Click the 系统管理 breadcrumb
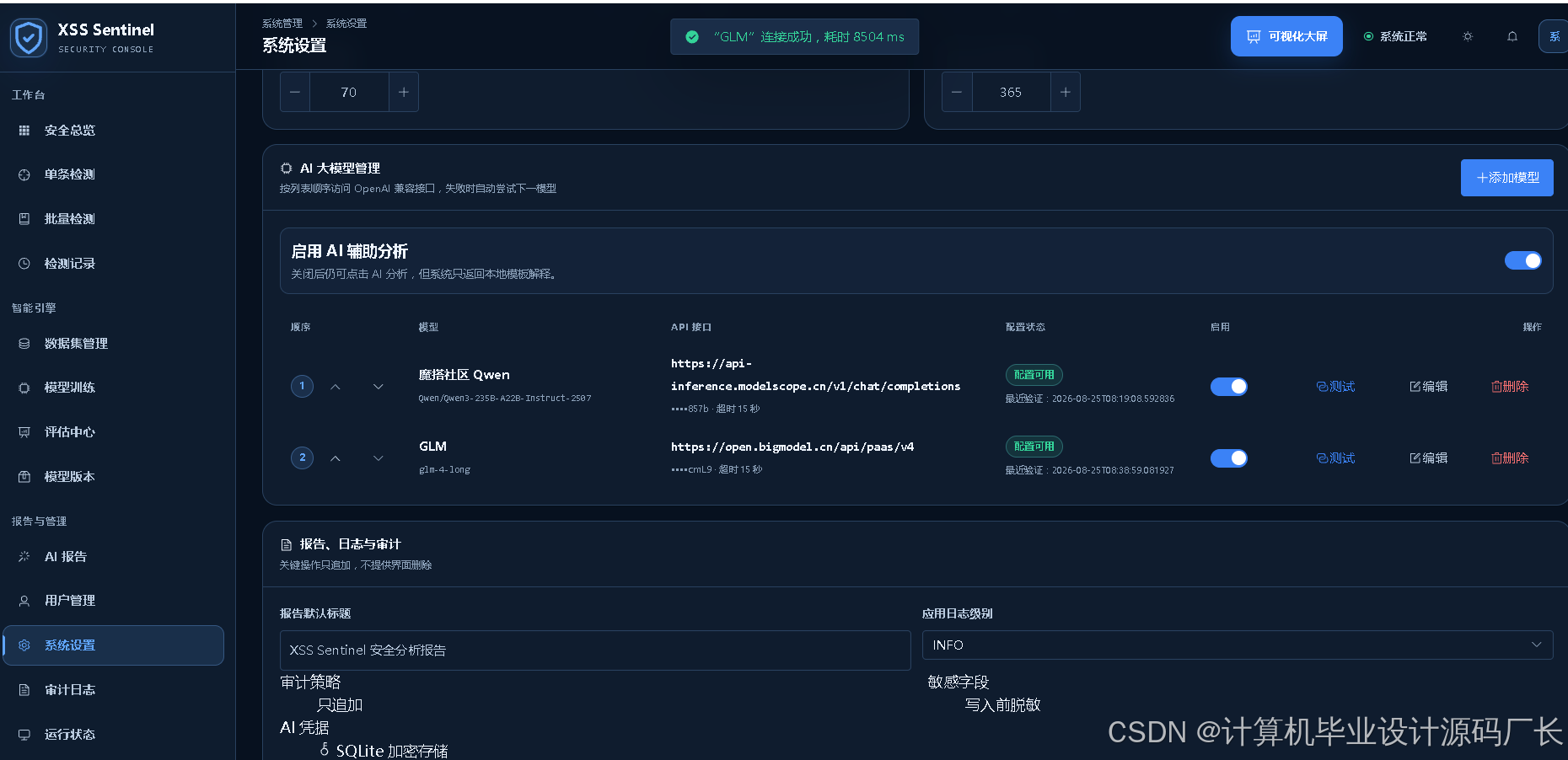The height and width of the screenshot is (760, 1568). point(282,24)
